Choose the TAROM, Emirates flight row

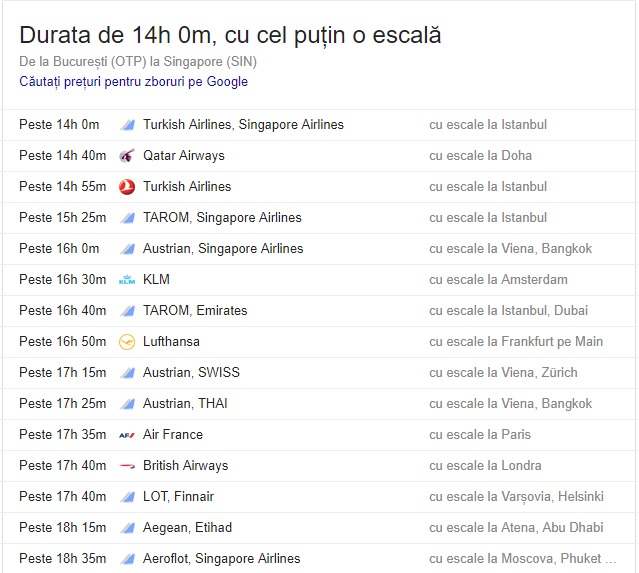coord(195,311)
